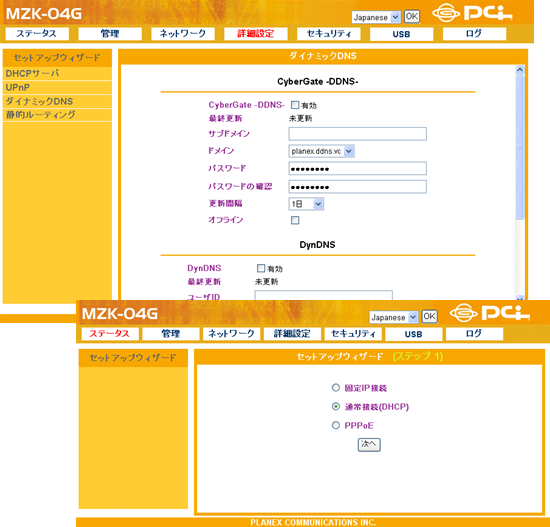Image resolution: width=550 pixels, height=527 pixels.
Task: Click セットアップウィザード in the top window sidebar
Action: (57, 58)
